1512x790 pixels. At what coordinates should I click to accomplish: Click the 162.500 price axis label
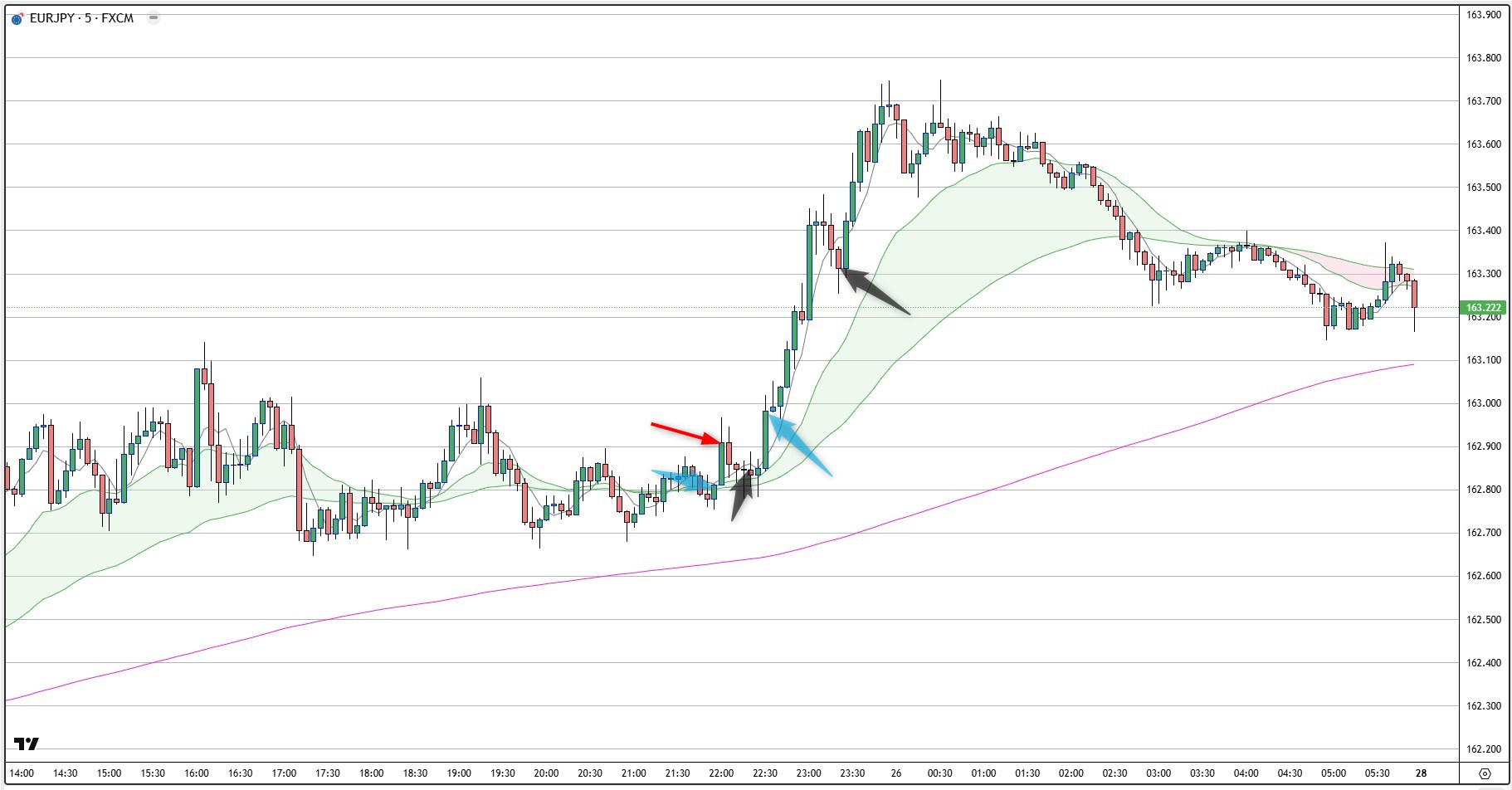pos(1484,619)
